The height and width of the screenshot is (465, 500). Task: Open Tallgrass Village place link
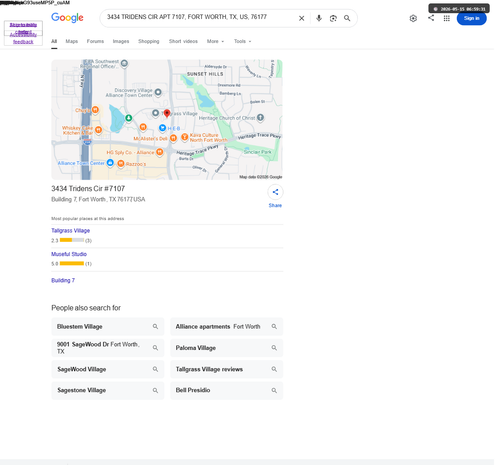70,230
